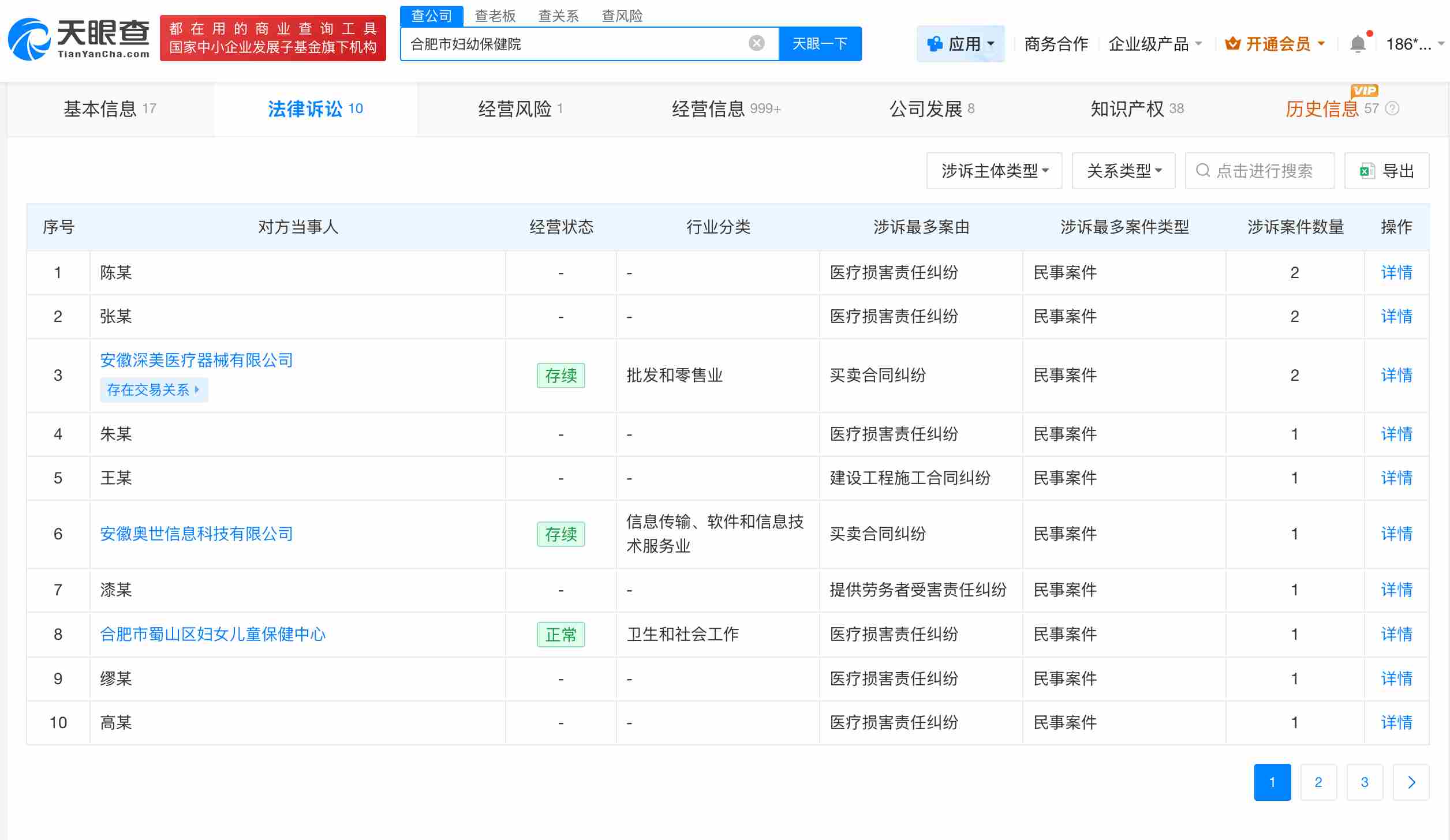Click the company search input field
The height and width of the screenshot is (840, 1450).
tap(577, 43)
